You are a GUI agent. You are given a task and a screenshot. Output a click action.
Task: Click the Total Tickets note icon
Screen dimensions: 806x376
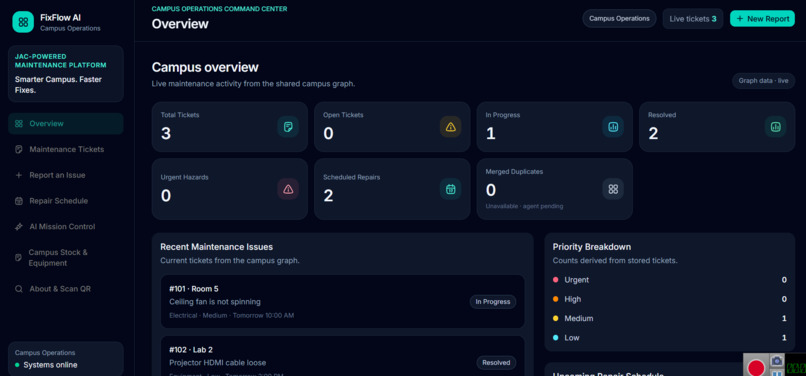[288, 127]
